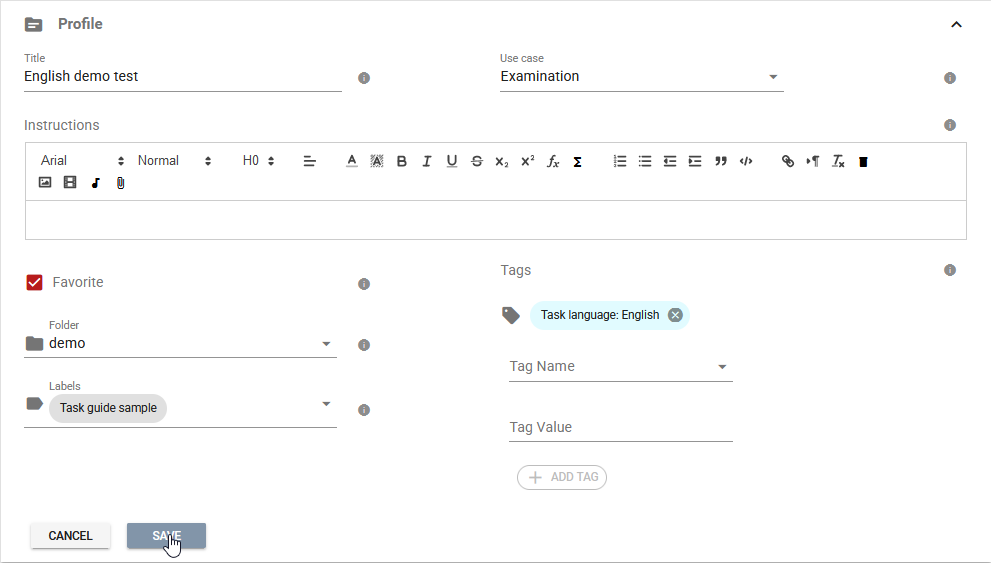Viewport: 991px width, 563px height.
Task: Click the Save button
Action: (166, 536)
